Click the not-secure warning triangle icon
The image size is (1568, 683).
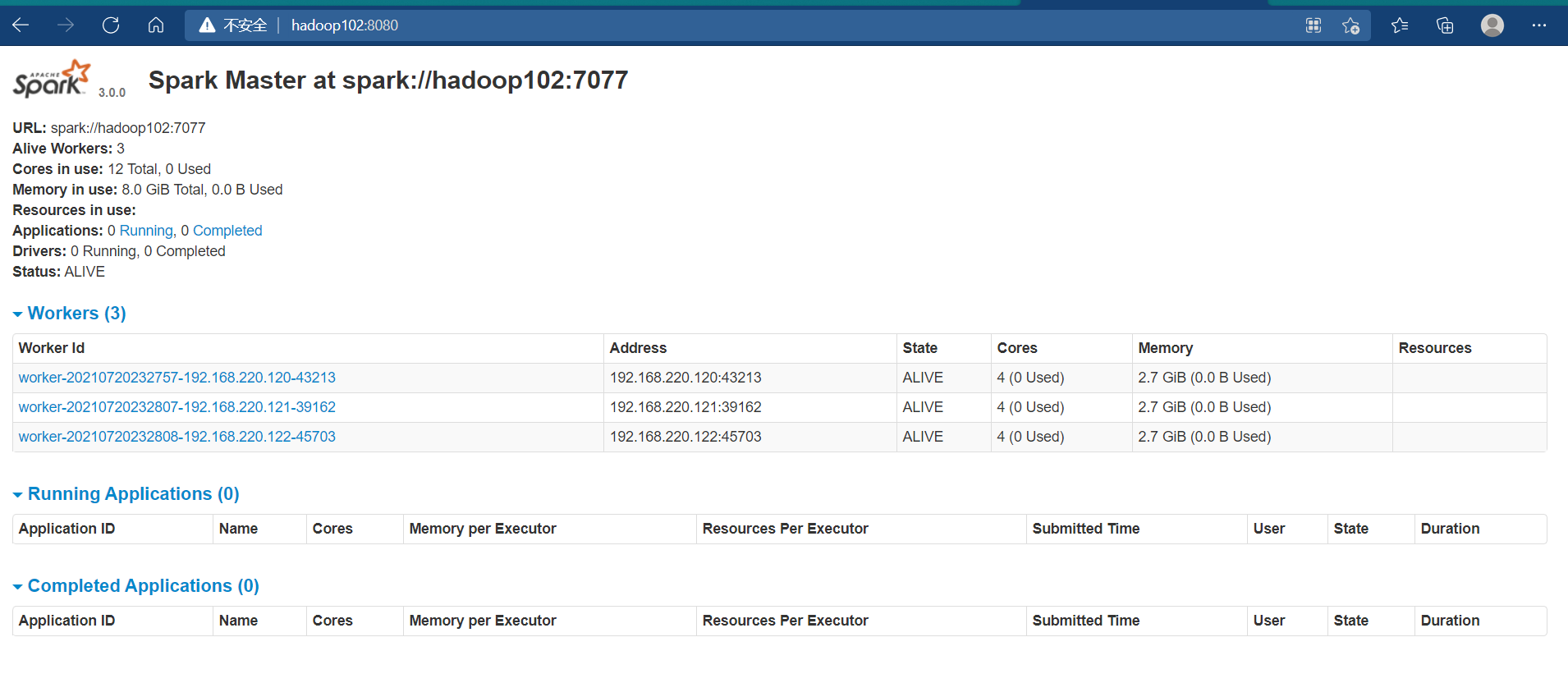coord(208,25)
